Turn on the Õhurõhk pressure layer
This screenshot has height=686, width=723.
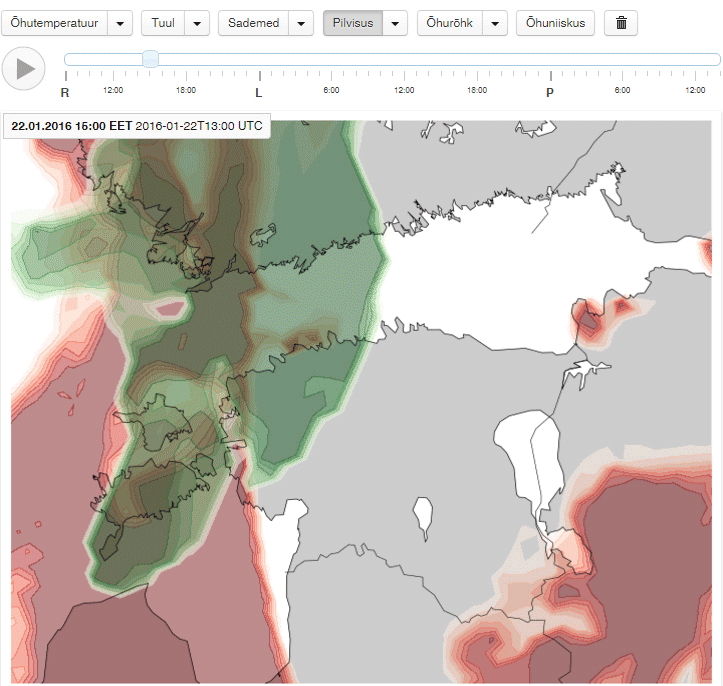tap(450, 23)
